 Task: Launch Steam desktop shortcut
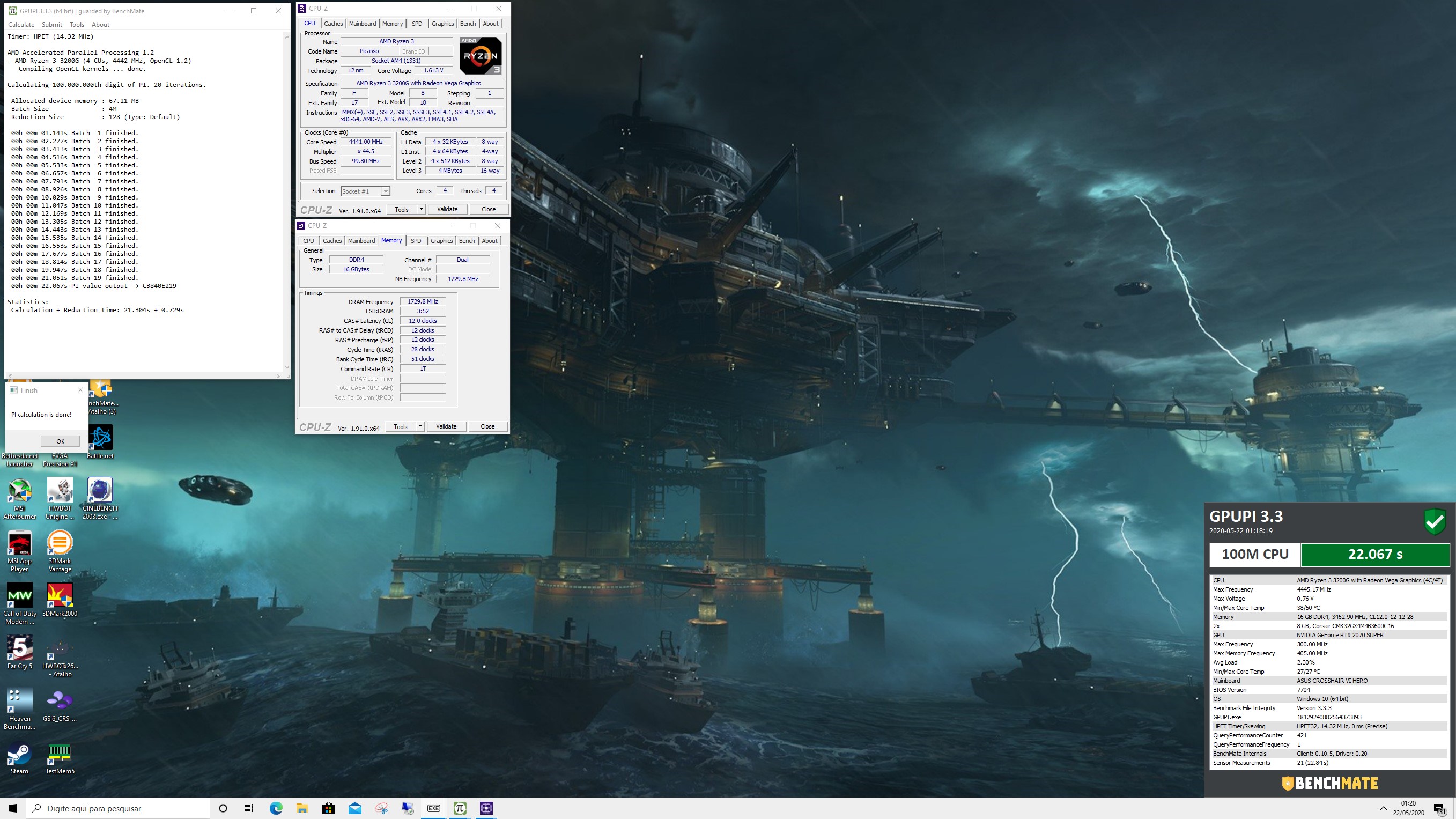(20, 757)
